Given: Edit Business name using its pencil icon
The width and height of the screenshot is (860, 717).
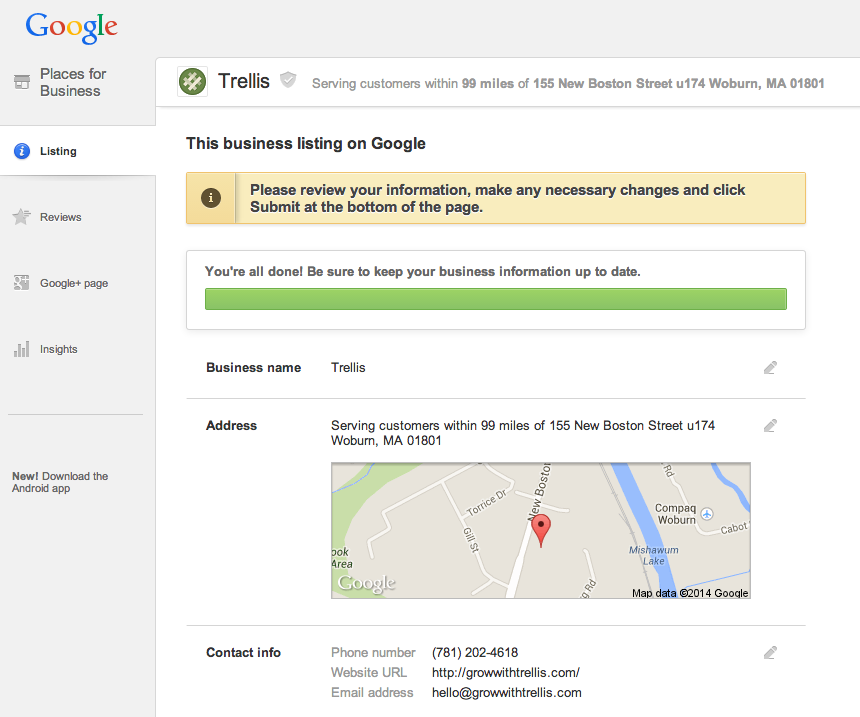Looking at the screenshot, I should tap(770, 367).
